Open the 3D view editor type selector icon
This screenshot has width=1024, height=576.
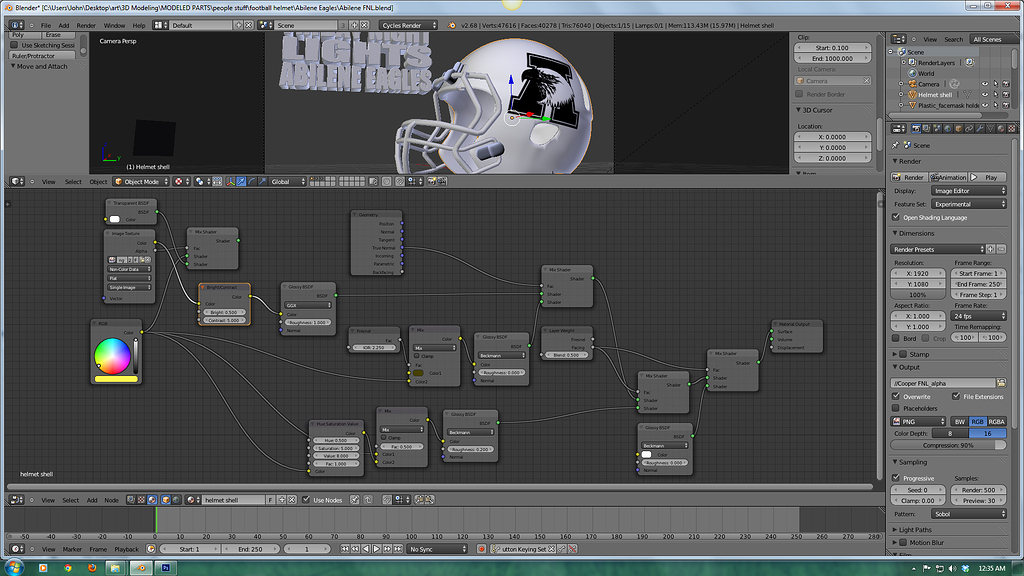pyautogui.click(x=17, y=182)
